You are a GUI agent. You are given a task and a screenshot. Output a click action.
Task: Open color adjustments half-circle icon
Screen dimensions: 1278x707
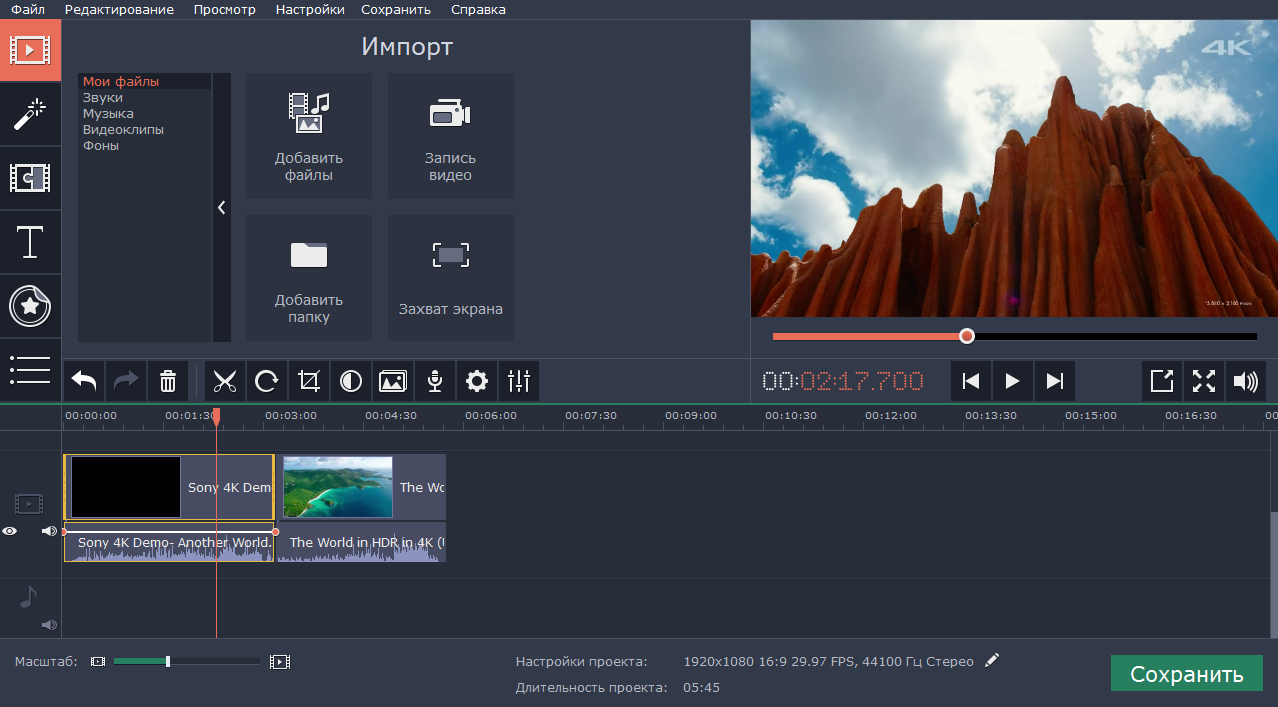[x=351, y=381]
